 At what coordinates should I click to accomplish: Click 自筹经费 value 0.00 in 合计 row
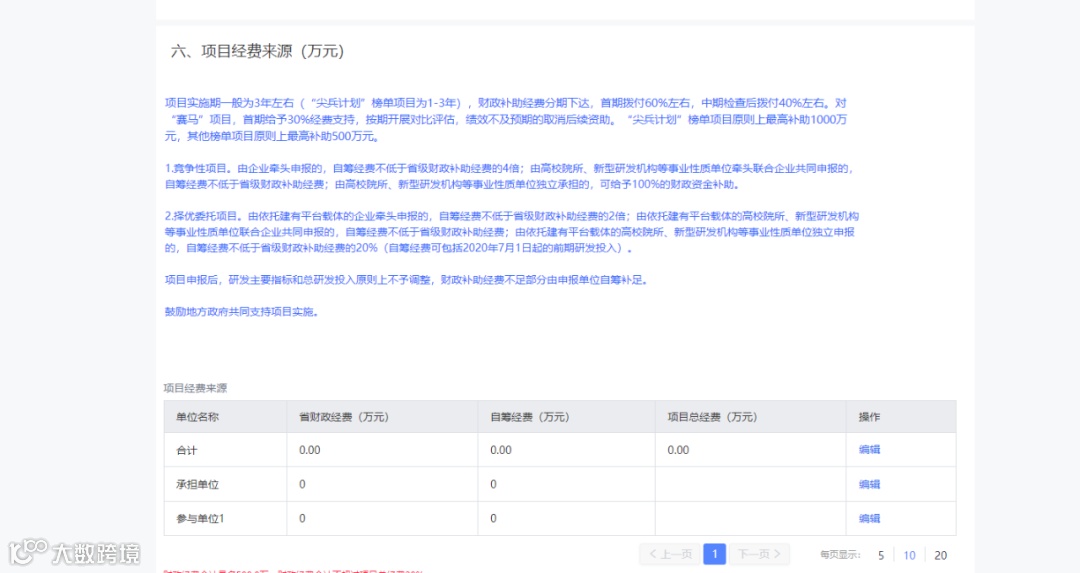pyautogui.click(x=501, y=450)
